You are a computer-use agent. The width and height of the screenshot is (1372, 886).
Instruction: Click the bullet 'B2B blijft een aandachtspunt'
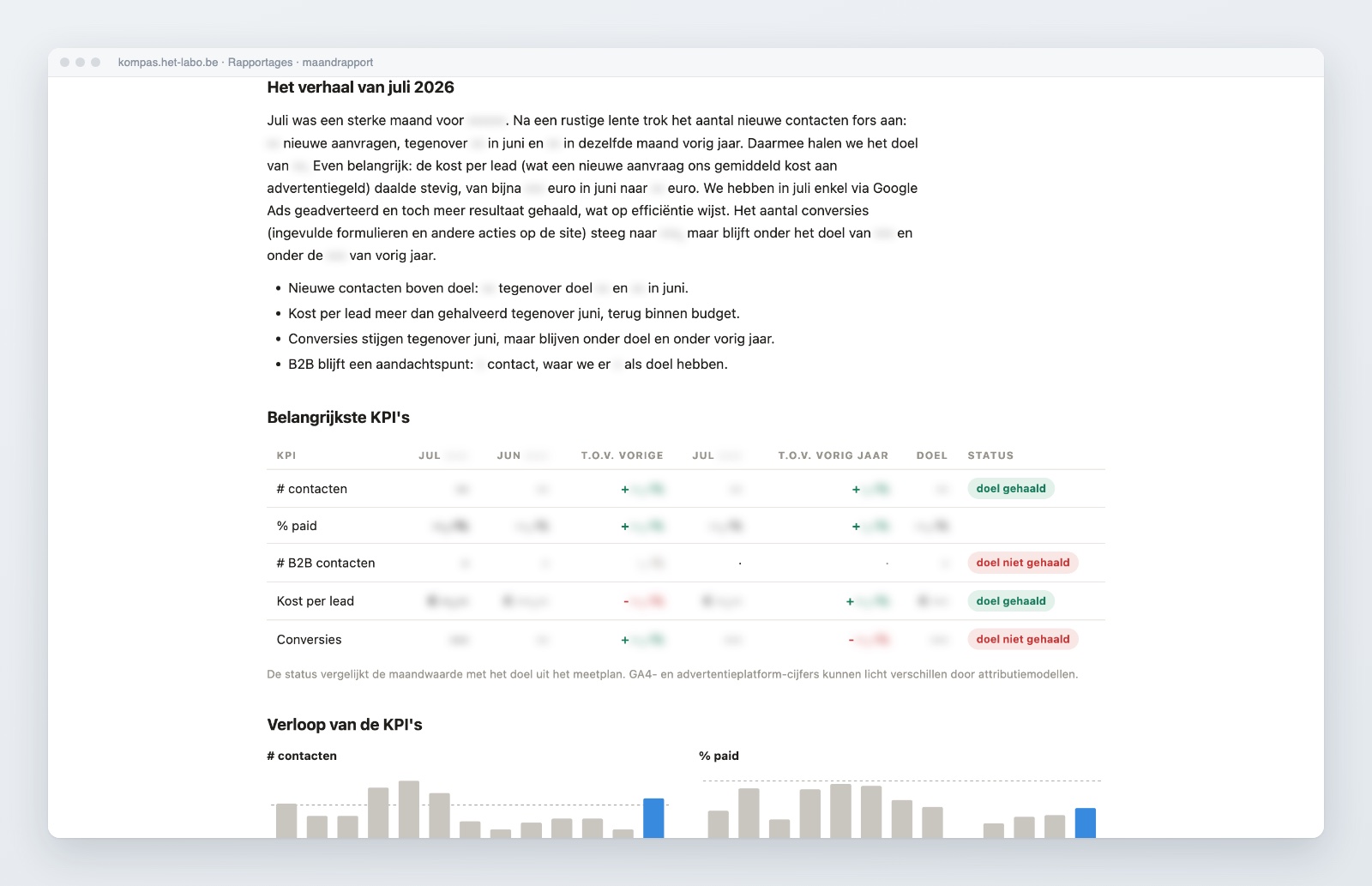[508, 365]
